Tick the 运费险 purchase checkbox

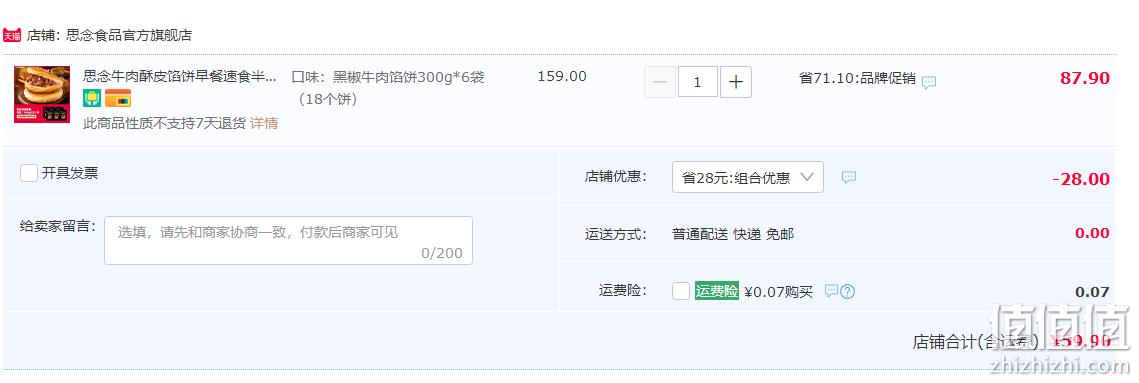tap(681, 291)
